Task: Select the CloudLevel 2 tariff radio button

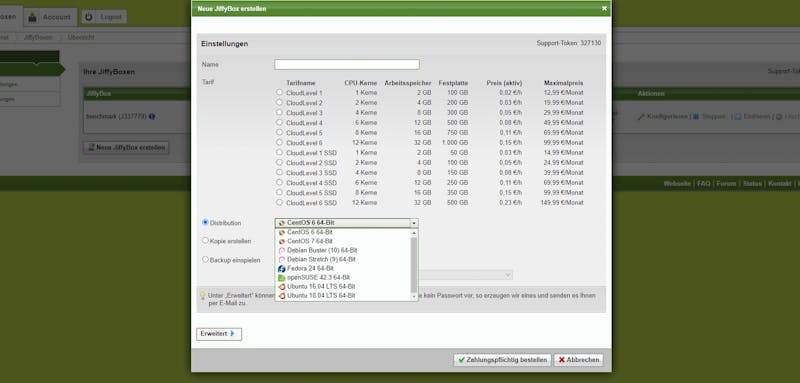Action: (x=279, y=103)
